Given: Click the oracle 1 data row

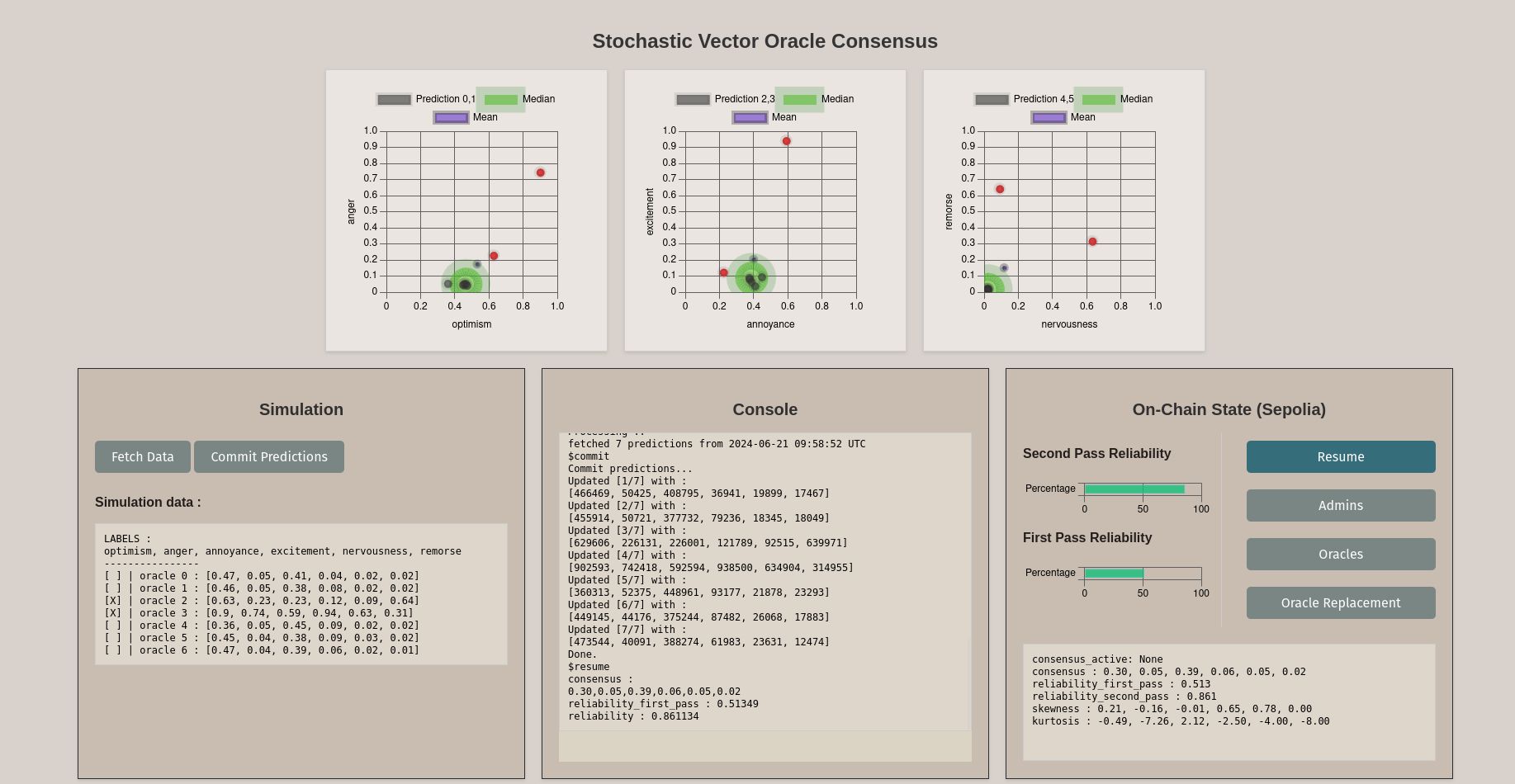Looking at the screenshot, I should pos(262,588).
